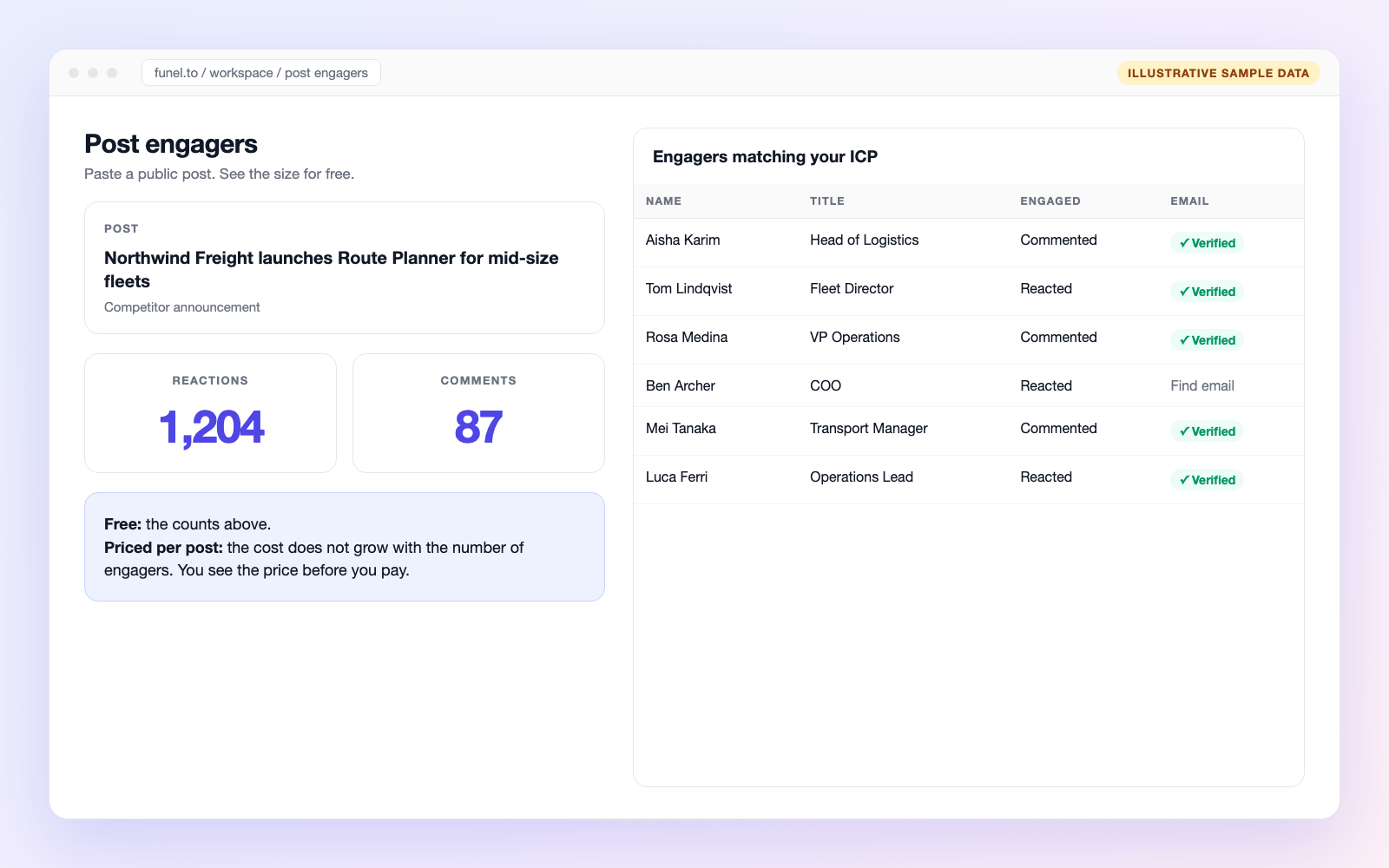Sort by NAME column header
This screenshot has width=1389, height=868.
coord(664,201)
